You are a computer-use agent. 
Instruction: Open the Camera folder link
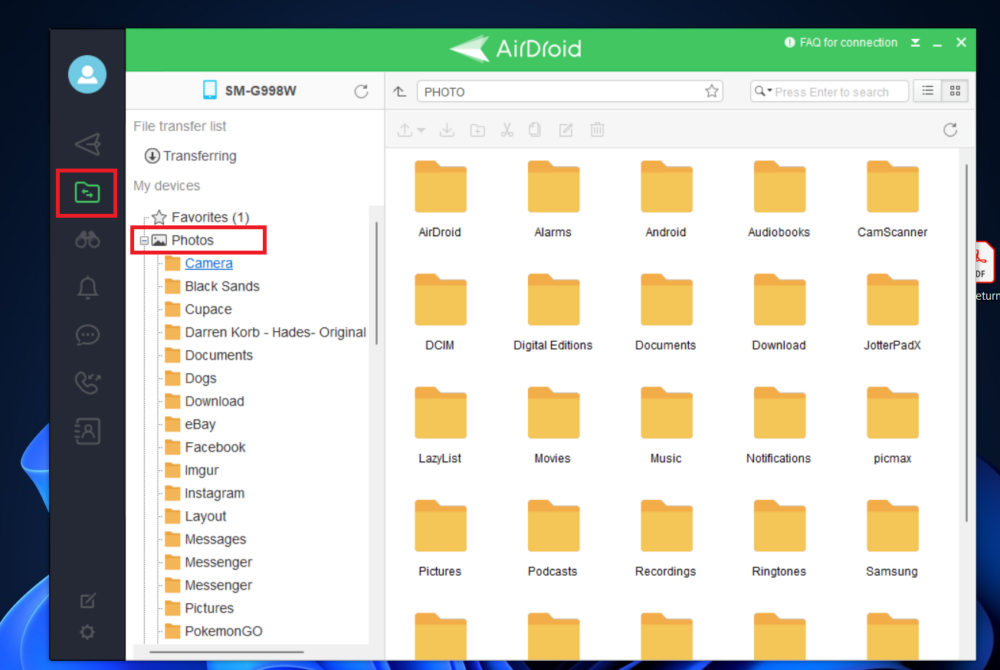click(208, 263)
